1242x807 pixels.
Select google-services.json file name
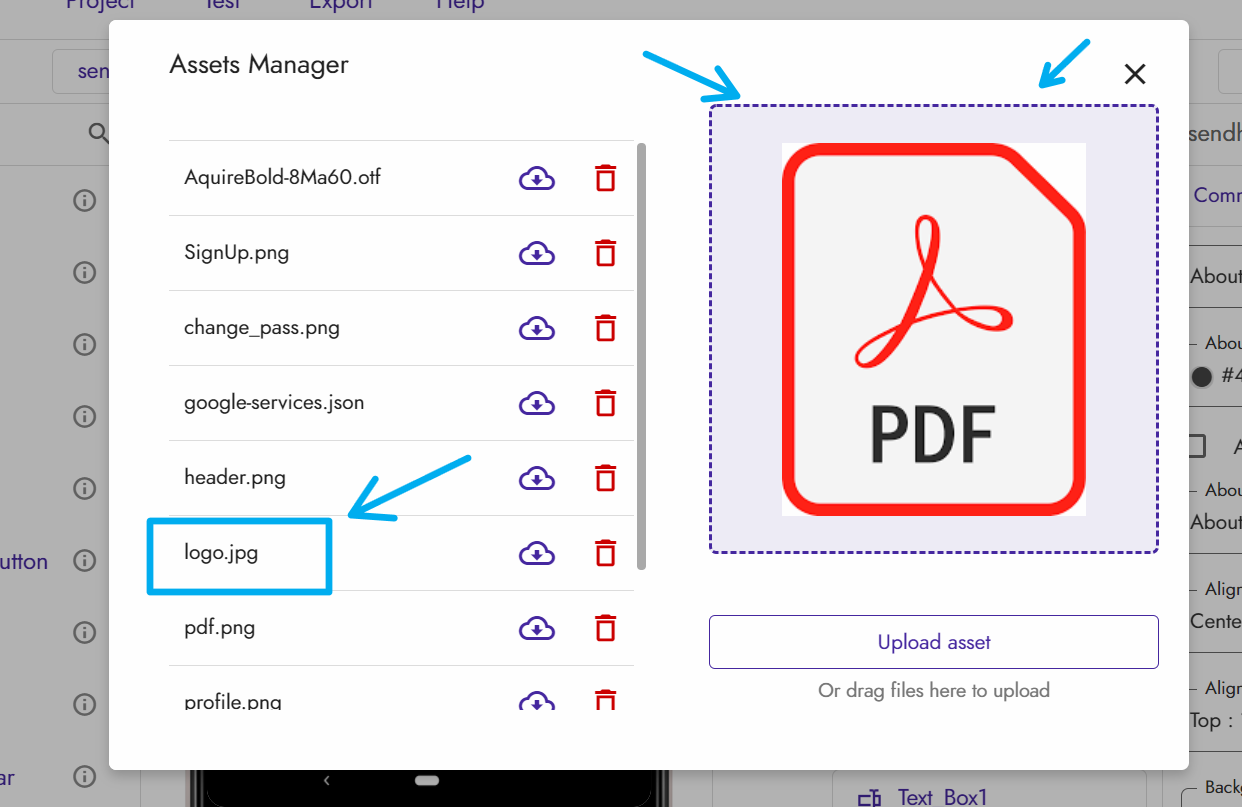click(x=274, y=403)
